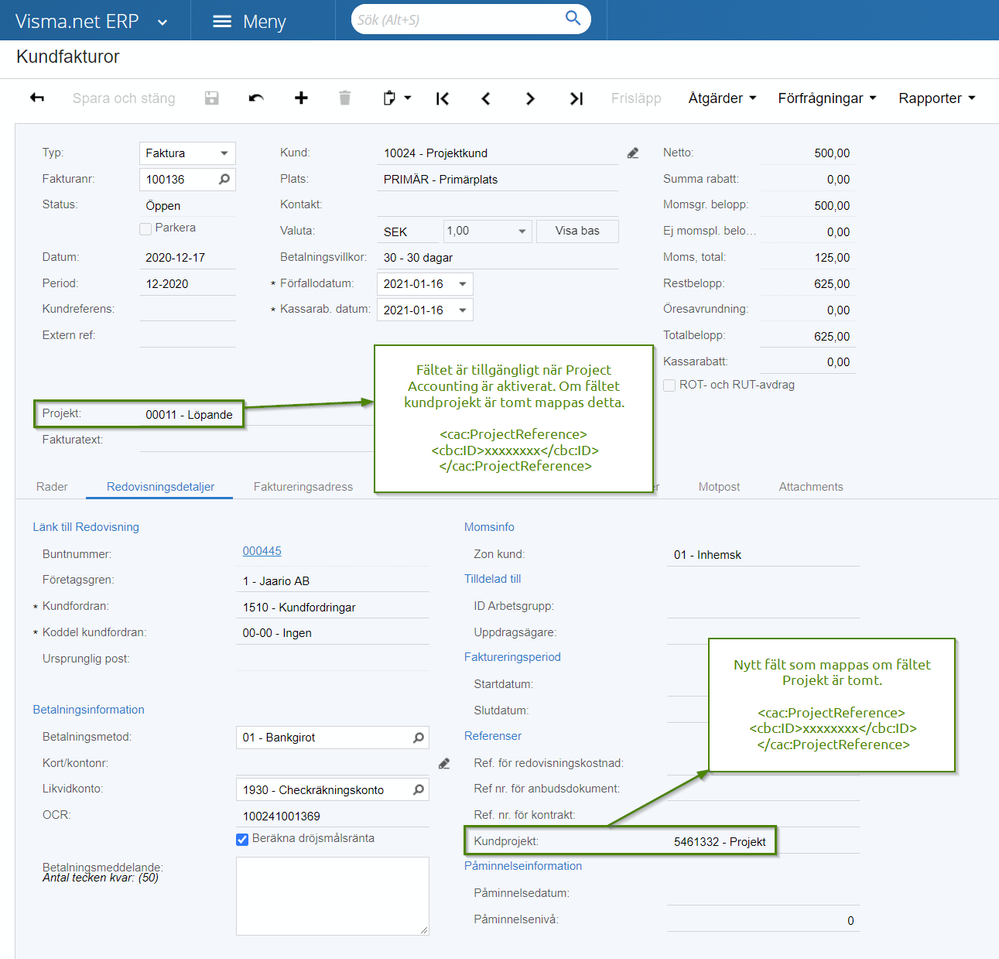Open the Åtgärder dropdown menu
Image resolution: width=999 pixels, height=959 pixels.
click(x=722, y=98)
